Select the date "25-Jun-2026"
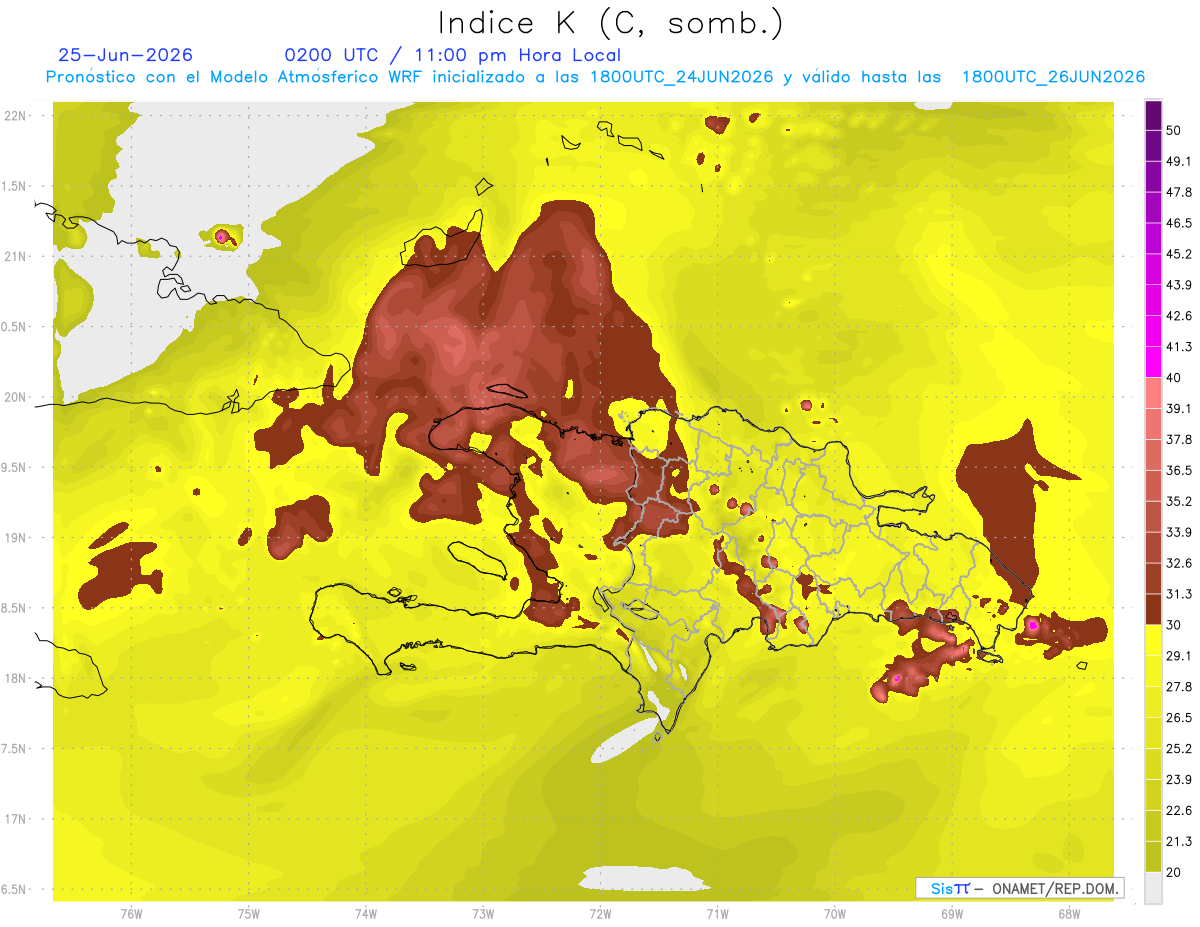The height and width of the screenshot is (927, 1200). [x=125, y=56]
